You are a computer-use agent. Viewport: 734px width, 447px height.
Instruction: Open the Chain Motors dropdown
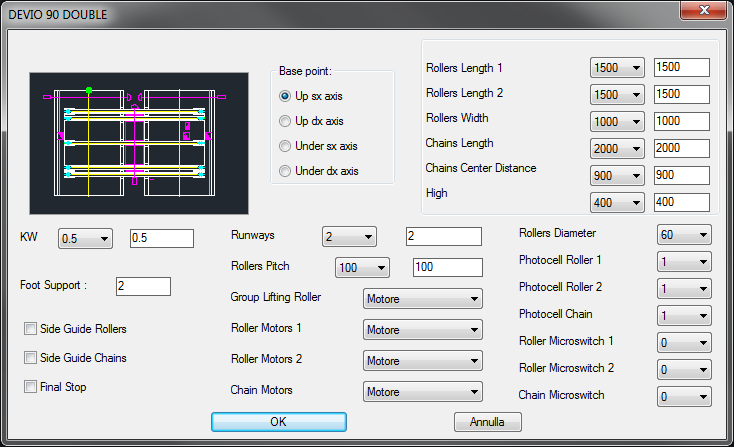click(x=423, y=392)
